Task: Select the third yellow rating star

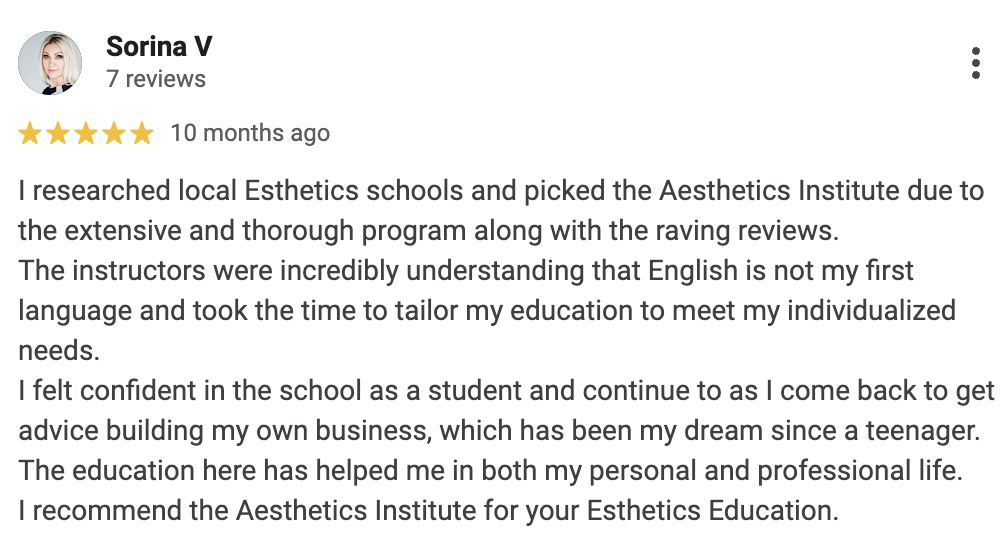Action: 86,134
